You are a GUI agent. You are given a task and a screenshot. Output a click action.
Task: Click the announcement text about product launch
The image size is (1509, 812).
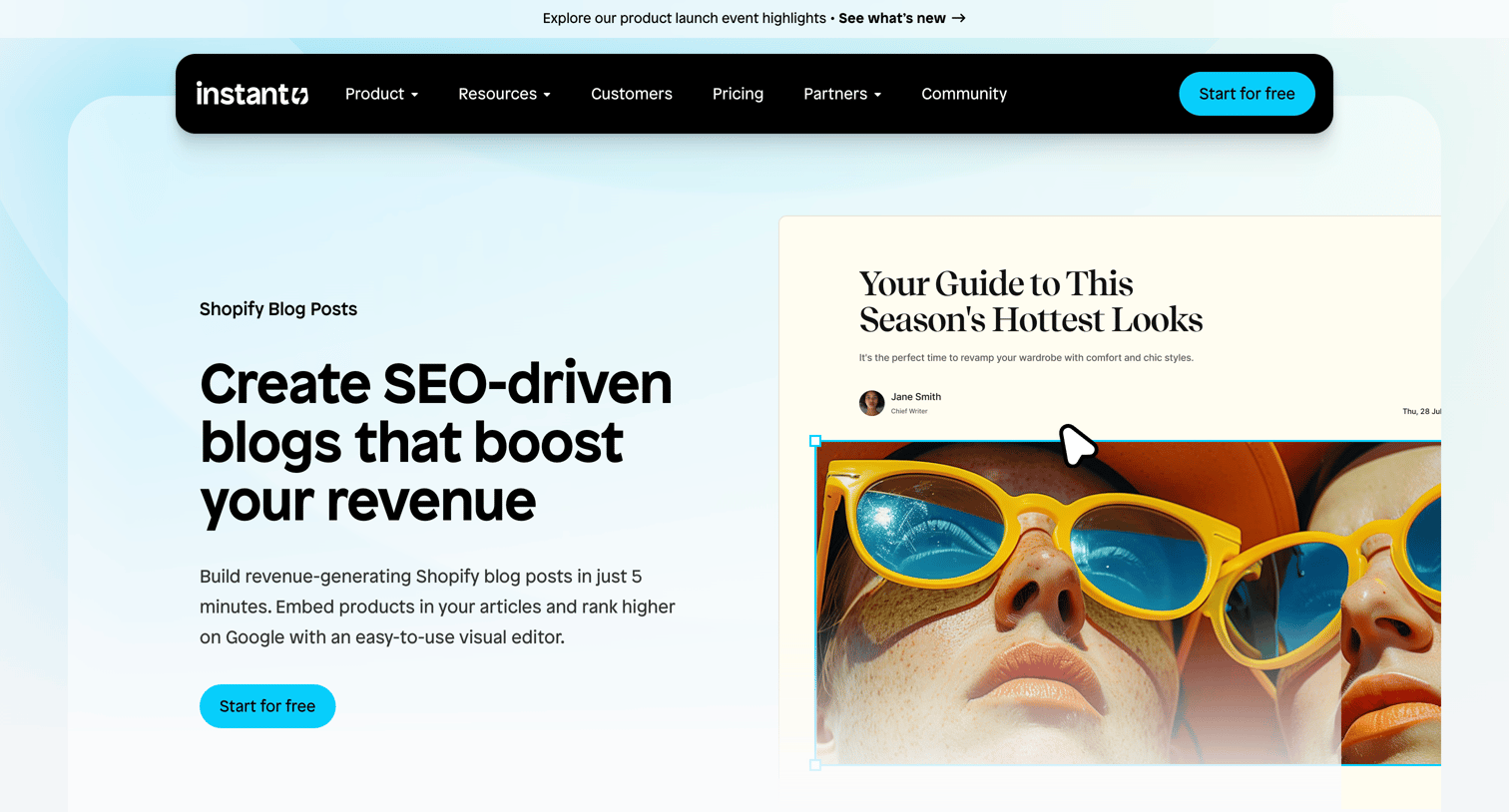tap(684, 18)
